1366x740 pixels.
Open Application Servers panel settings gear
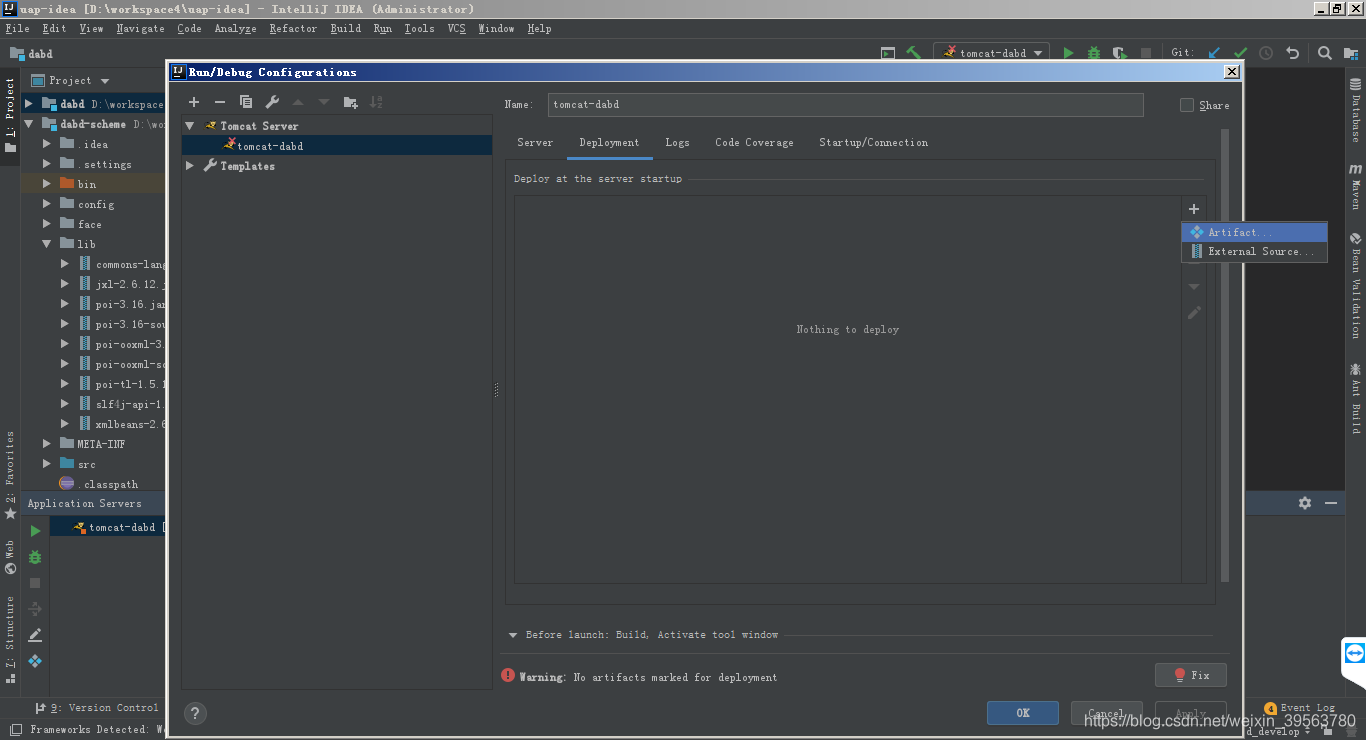point(1304,503)
